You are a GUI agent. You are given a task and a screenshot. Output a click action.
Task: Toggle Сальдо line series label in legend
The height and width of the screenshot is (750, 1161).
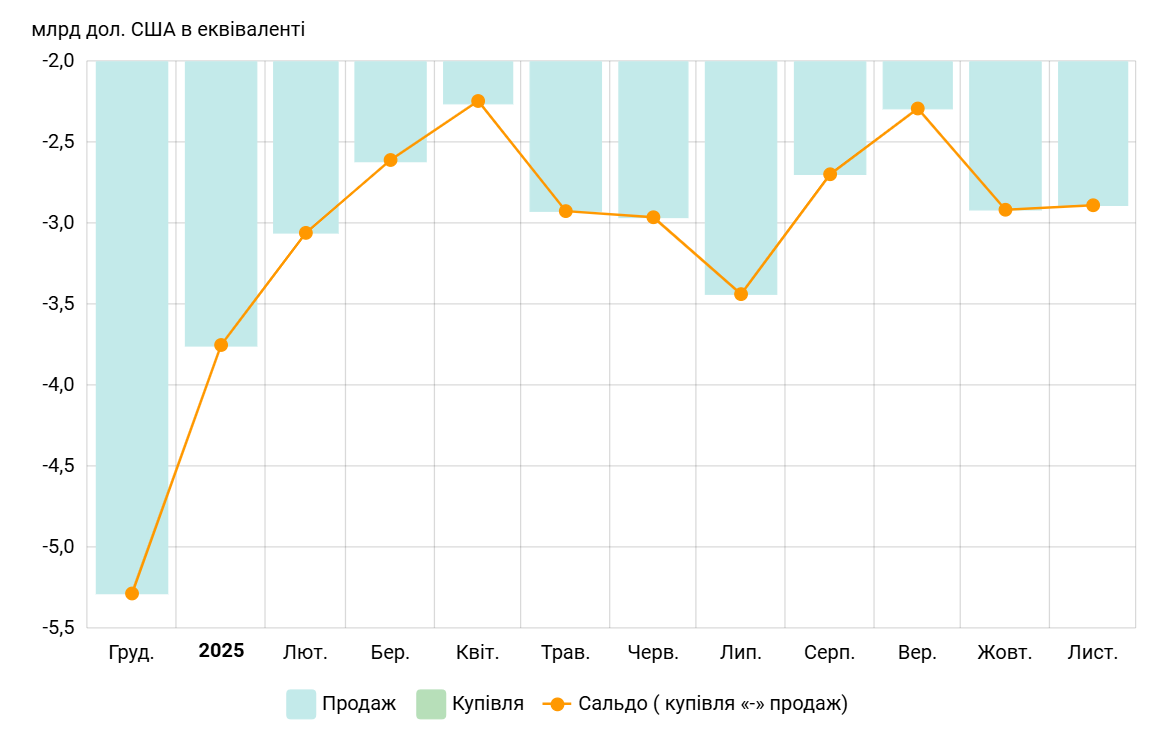[712, 704]
